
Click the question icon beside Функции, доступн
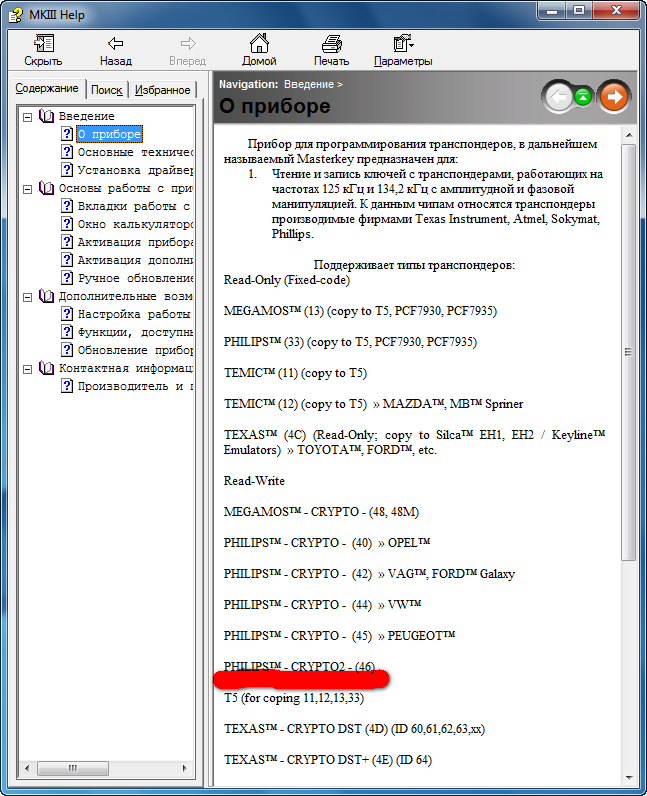point(67,332)
